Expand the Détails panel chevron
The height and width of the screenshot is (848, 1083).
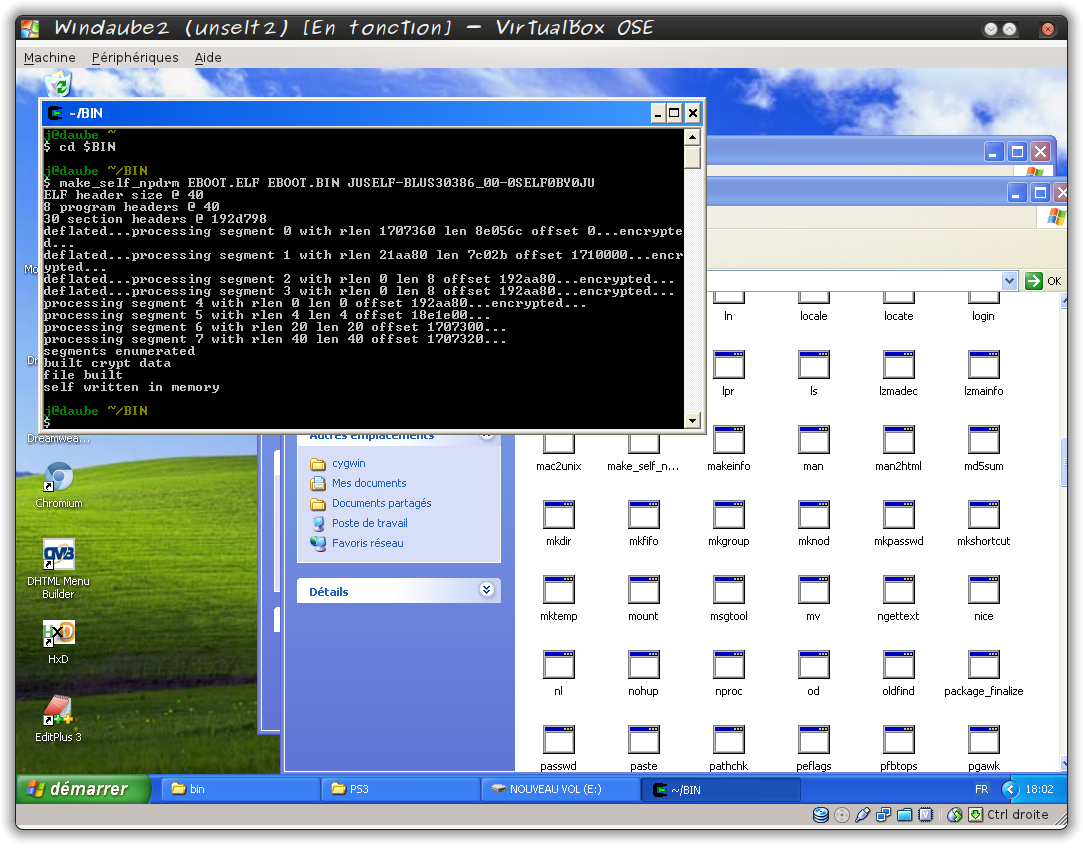pos(487,590)
